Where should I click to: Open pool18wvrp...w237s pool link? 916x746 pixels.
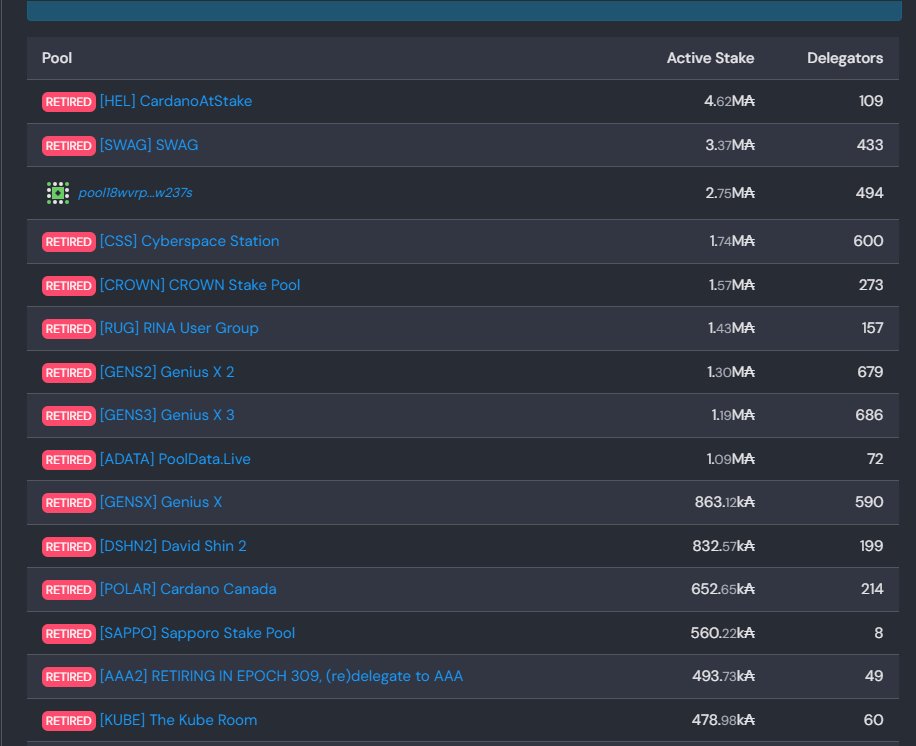(136, 193)
